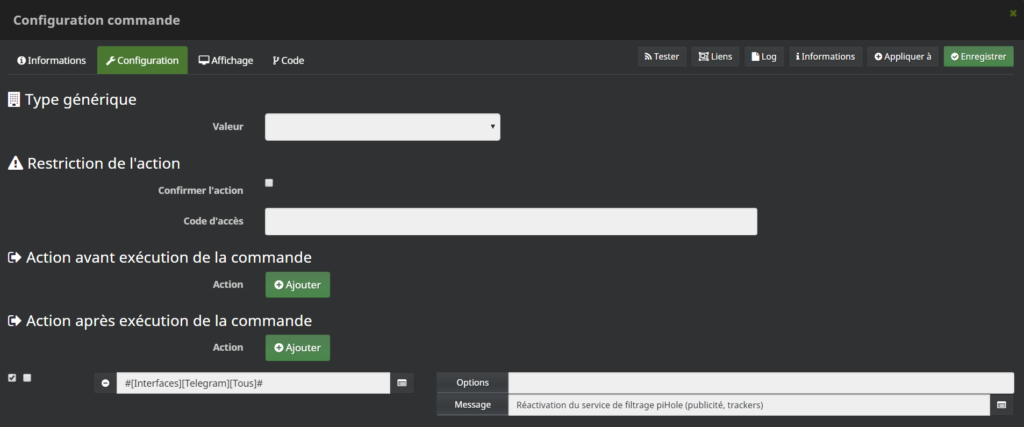This screenshot has height=427, width=1024.
Task: Remove the Telegram action with minus icon
Action: [x=105, y=383]
